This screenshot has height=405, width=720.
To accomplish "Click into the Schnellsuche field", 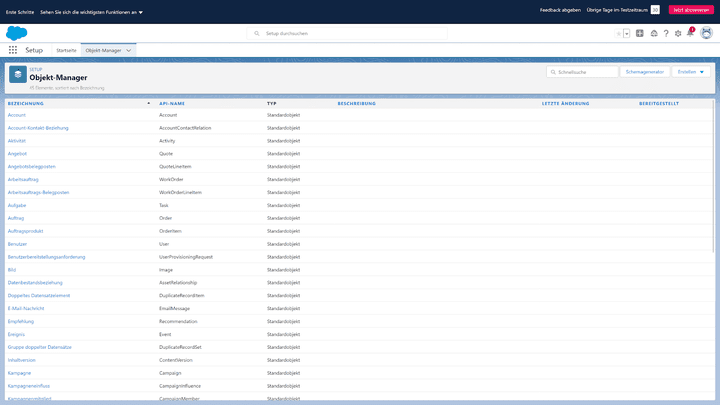I will (x=586, y=72).
